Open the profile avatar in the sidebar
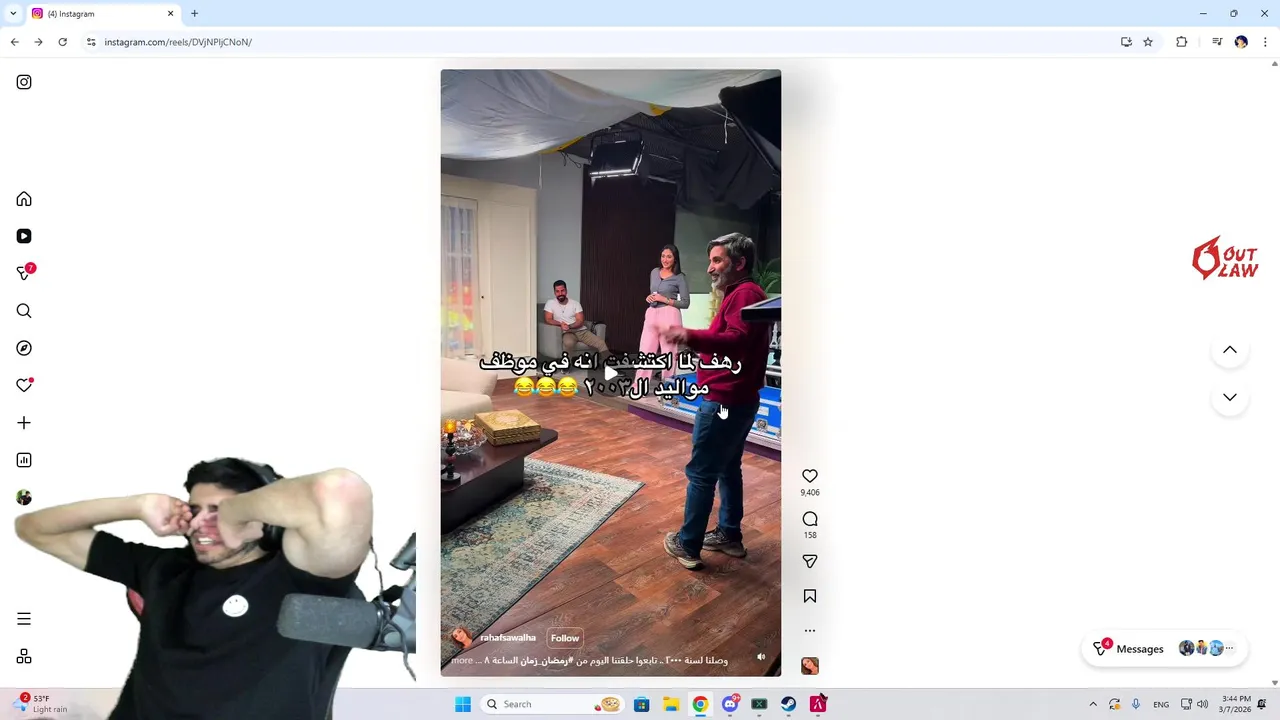This screenshot has height=720, width=1280. coord(24,497)
